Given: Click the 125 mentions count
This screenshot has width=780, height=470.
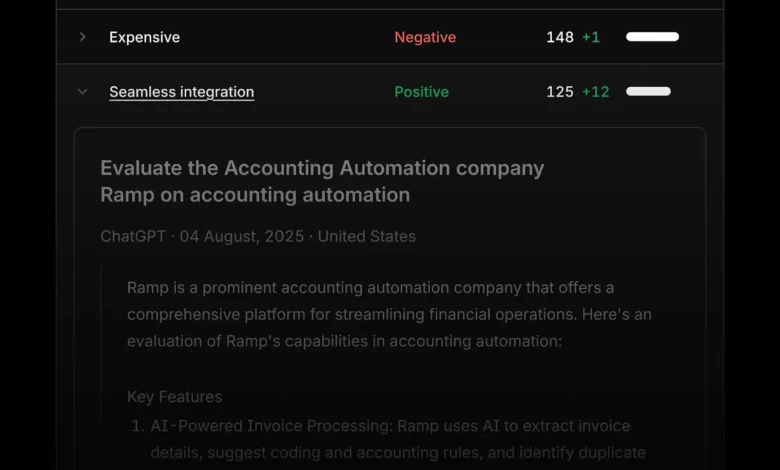Looking at the screenshot, I should (559, 92).
